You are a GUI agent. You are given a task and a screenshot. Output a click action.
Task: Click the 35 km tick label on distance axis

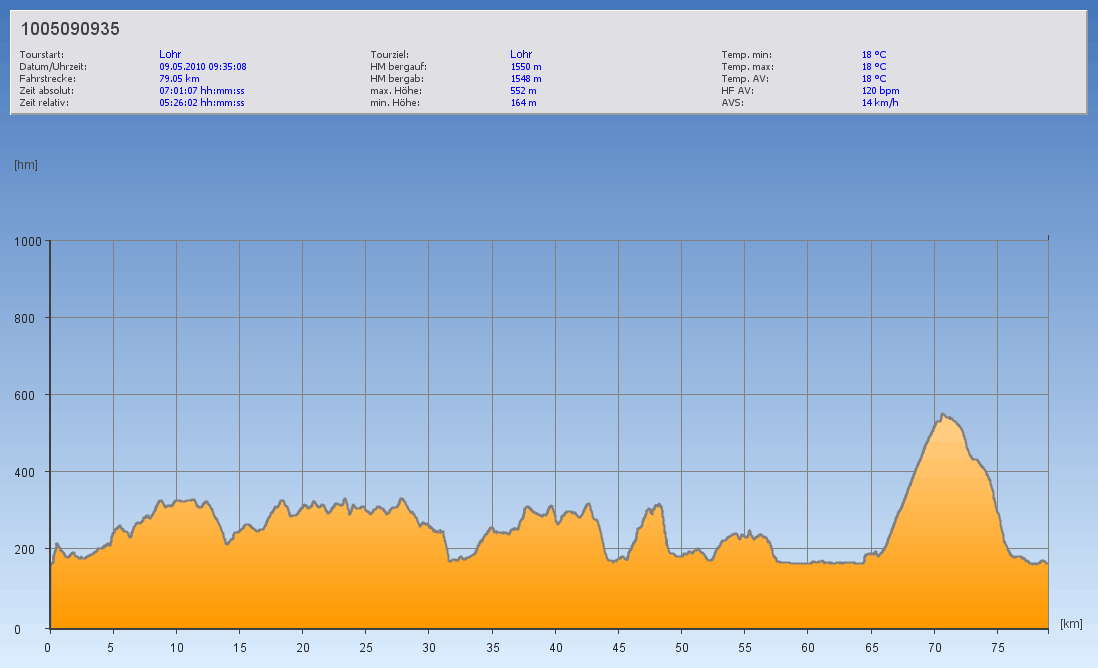click(x=492, y=647)
